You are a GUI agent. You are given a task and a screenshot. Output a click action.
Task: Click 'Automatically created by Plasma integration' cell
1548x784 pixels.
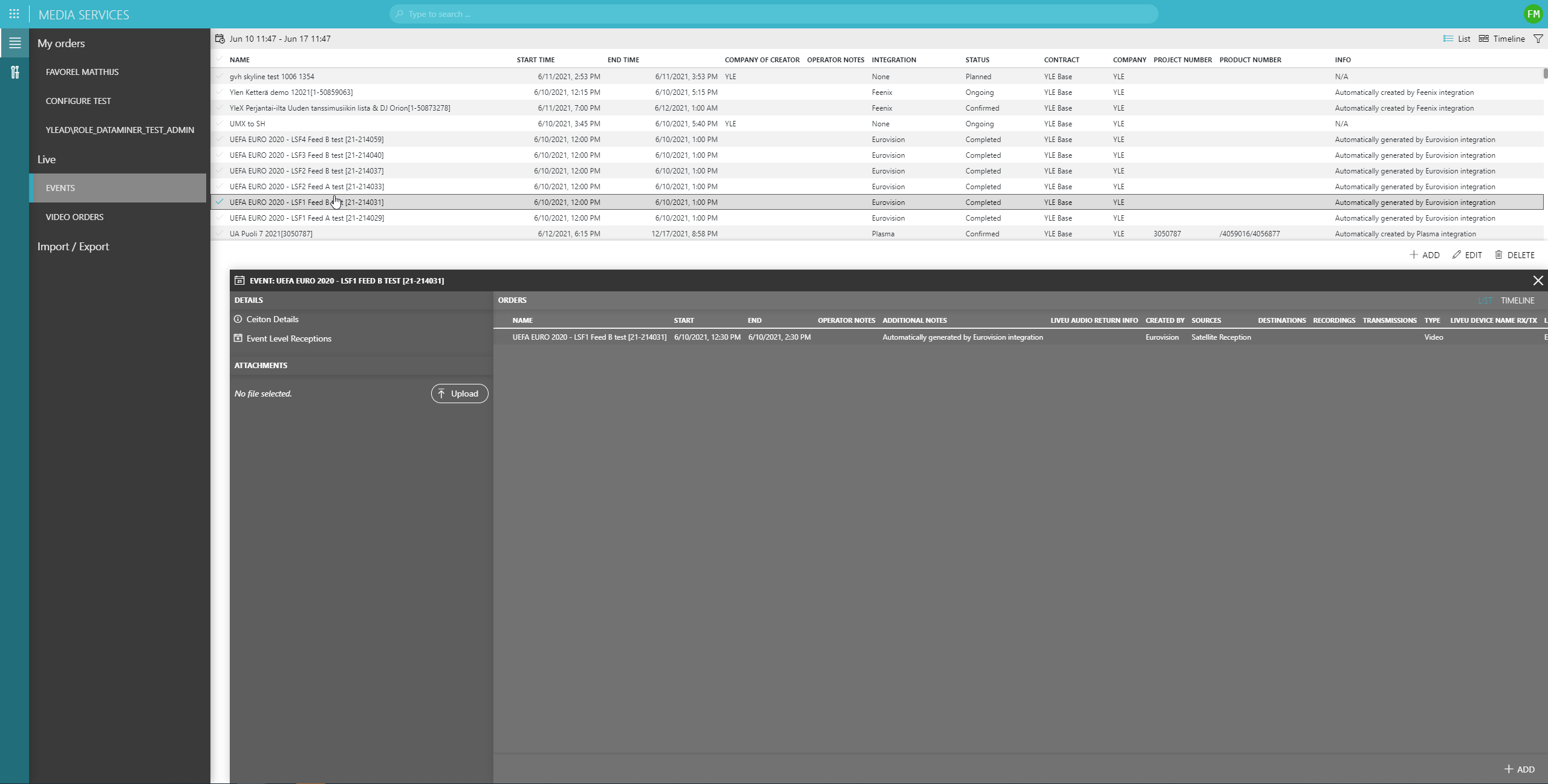pos(1405,234)
